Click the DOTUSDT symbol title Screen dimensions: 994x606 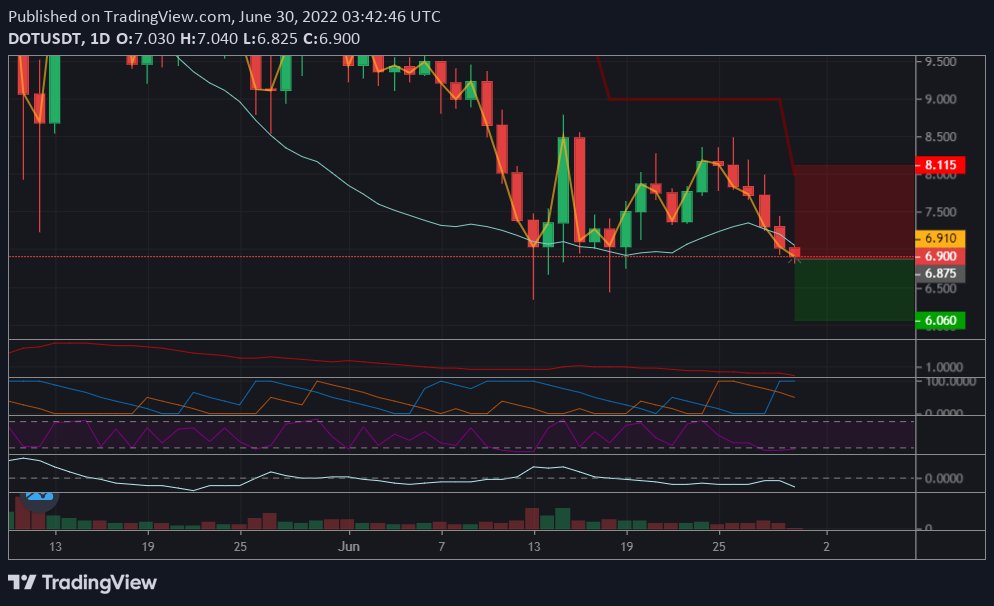pos(44,39)
